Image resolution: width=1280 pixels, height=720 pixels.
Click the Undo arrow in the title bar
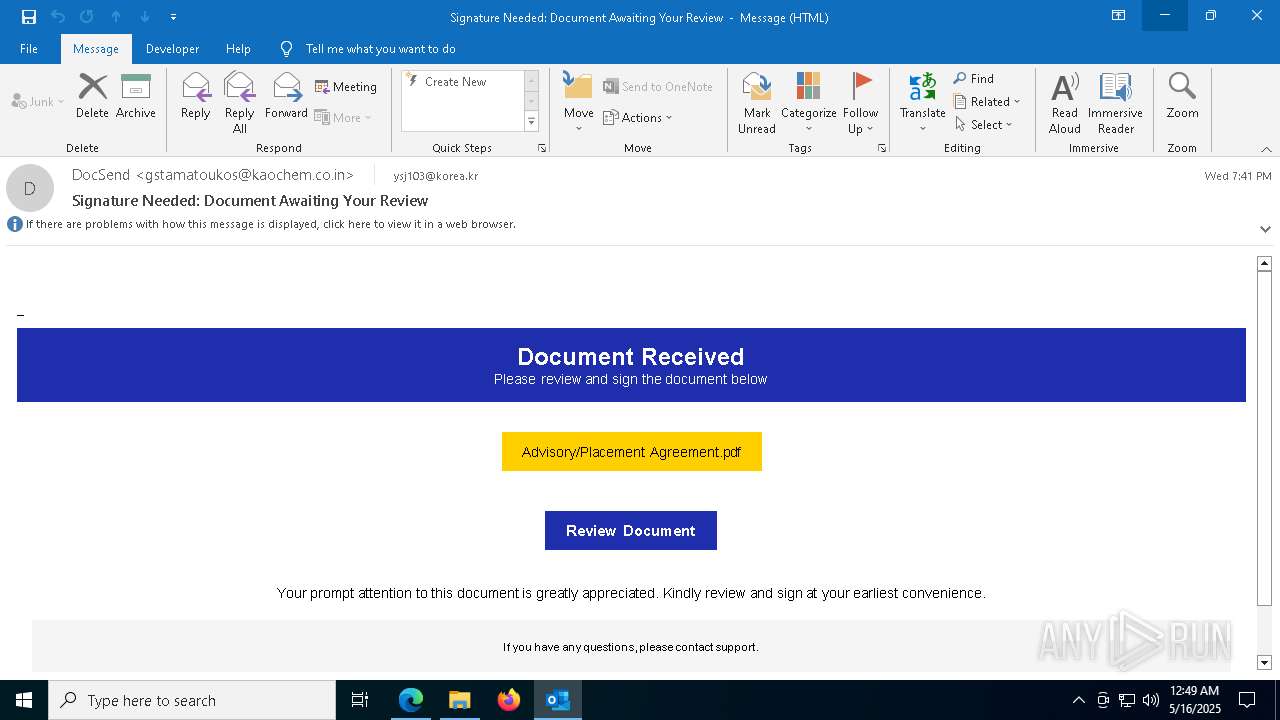pyautogui.click(x=58, y=17)
